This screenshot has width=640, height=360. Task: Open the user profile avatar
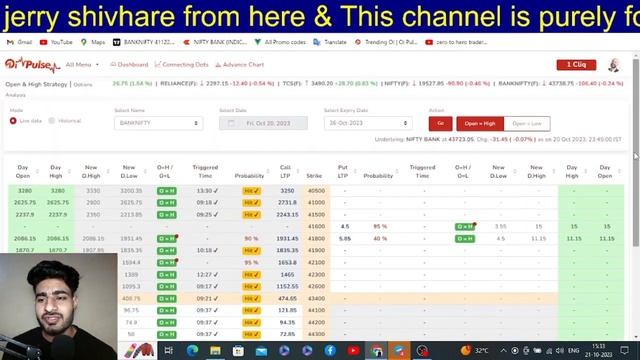pyautogui.click(x=613, y=65)
